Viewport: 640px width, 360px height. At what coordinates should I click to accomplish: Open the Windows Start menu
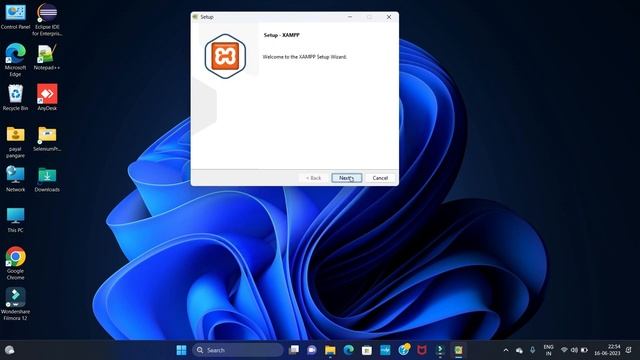point(181,350)
